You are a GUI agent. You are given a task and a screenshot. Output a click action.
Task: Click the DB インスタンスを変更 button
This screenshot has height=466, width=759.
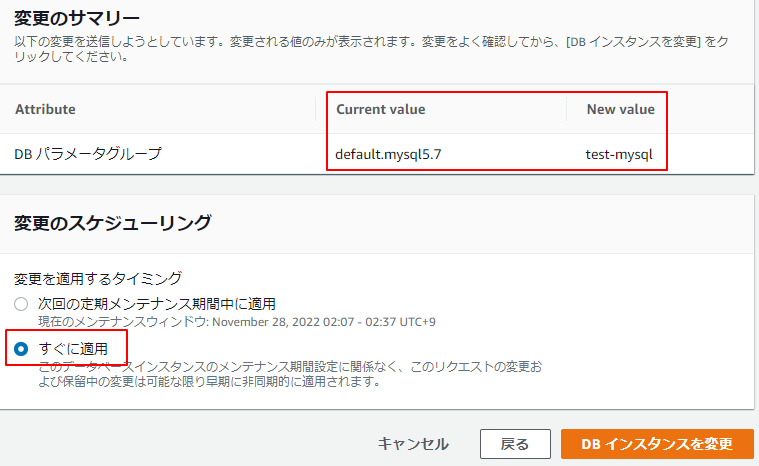click(x=656, y=444)
